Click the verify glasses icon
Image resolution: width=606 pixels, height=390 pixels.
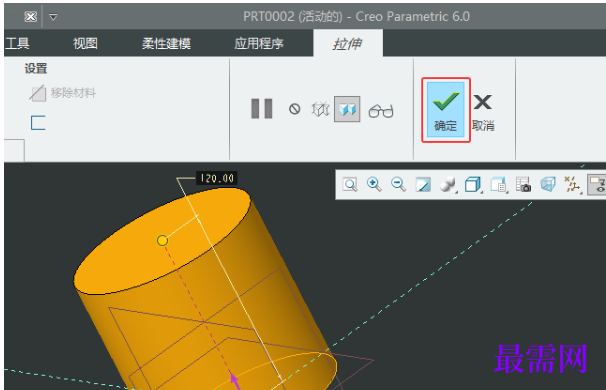(381, 111)
